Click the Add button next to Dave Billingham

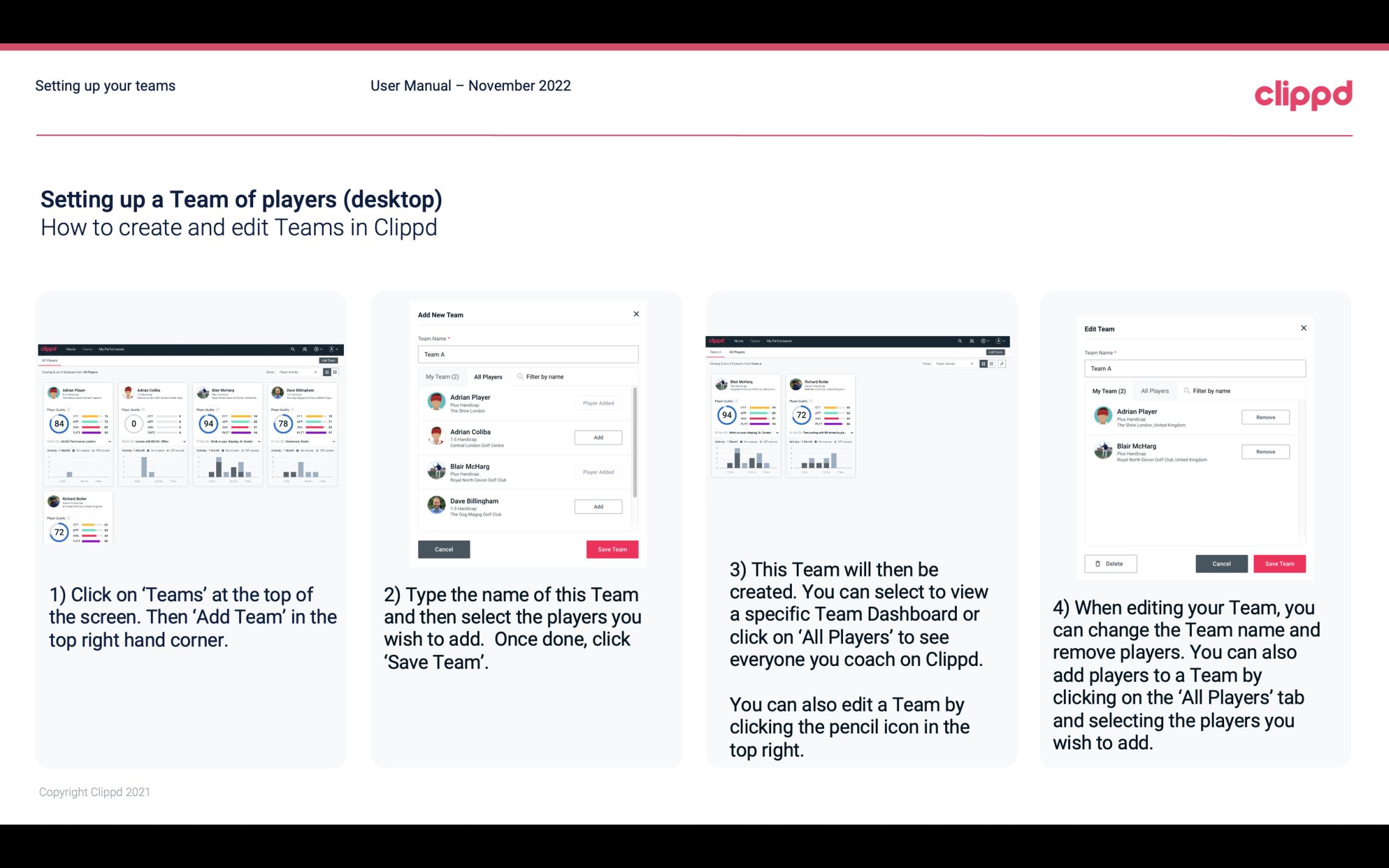598,507
